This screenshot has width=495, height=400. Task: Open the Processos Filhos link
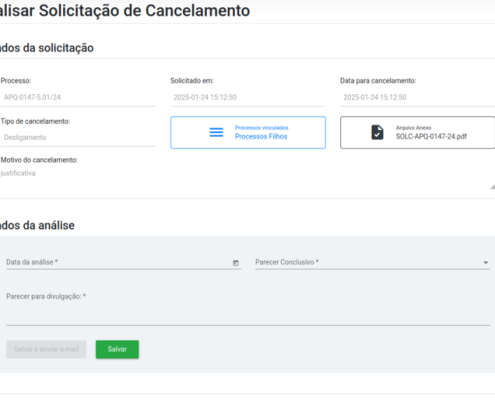[261, 136]
